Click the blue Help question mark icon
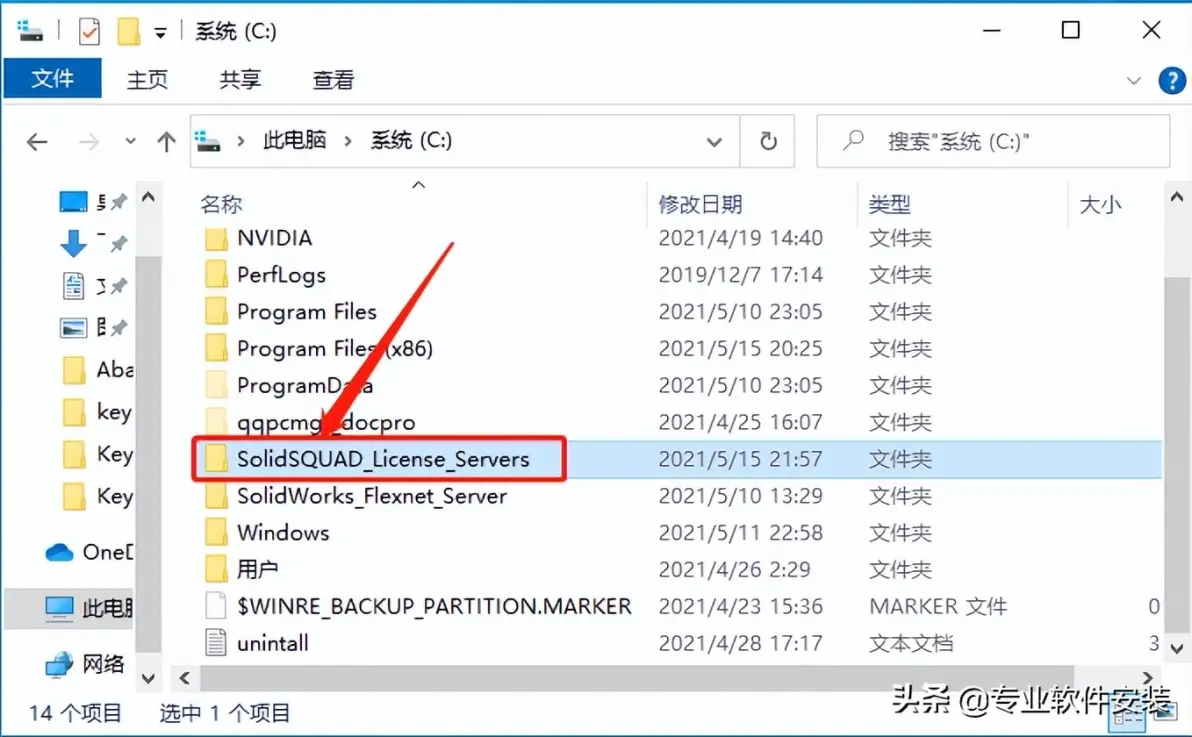1192x737 pixels. pos(1171,81)
